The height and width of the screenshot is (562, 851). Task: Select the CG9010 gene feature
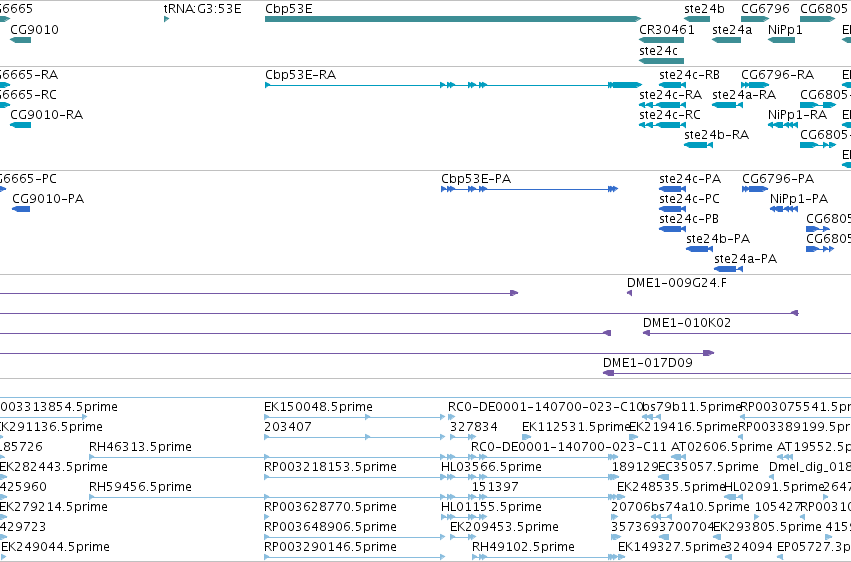click(21, 40)
